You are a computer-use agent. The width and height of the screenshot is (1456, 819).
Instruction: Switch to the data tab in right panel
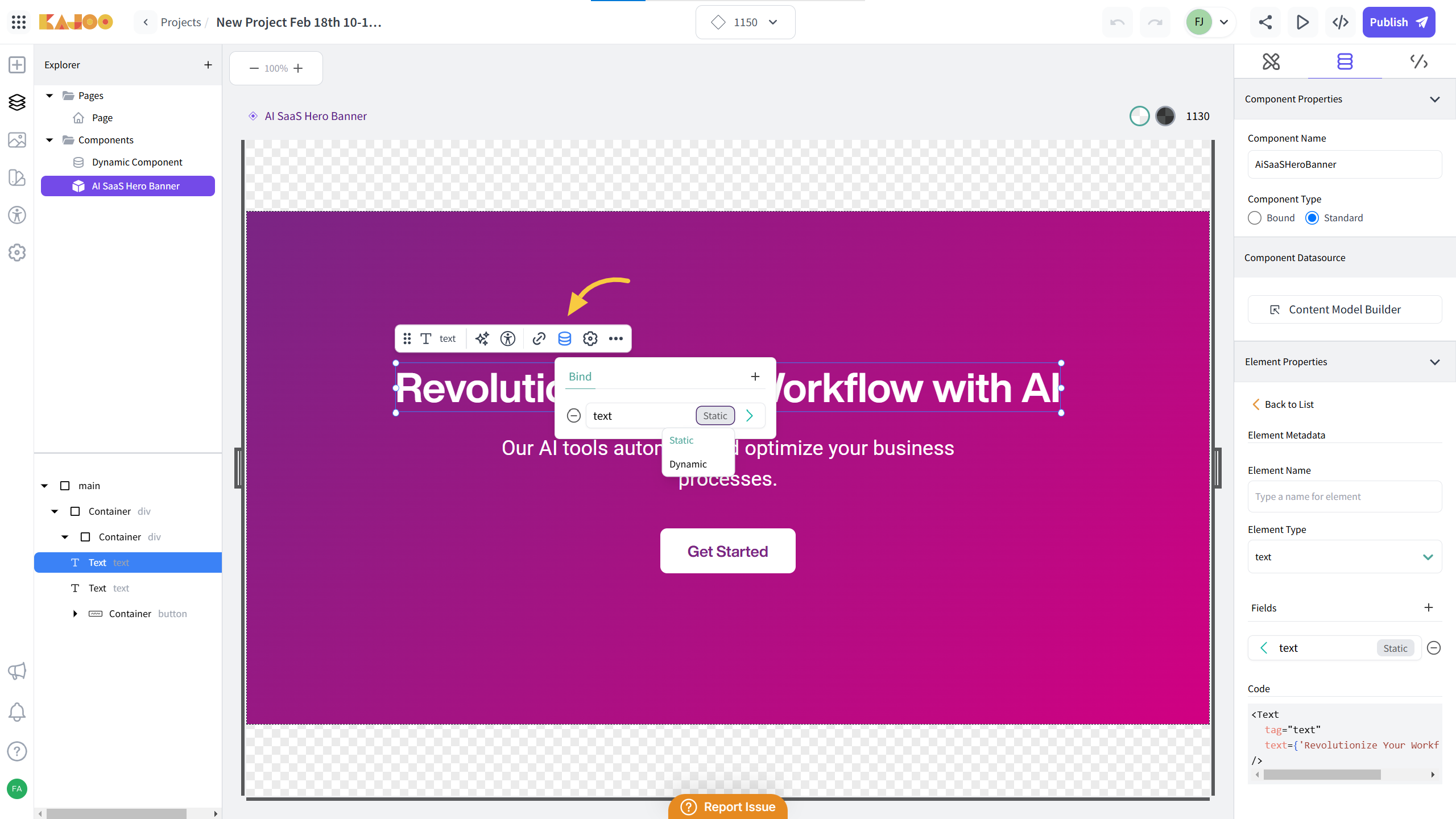coord(1345,61)
